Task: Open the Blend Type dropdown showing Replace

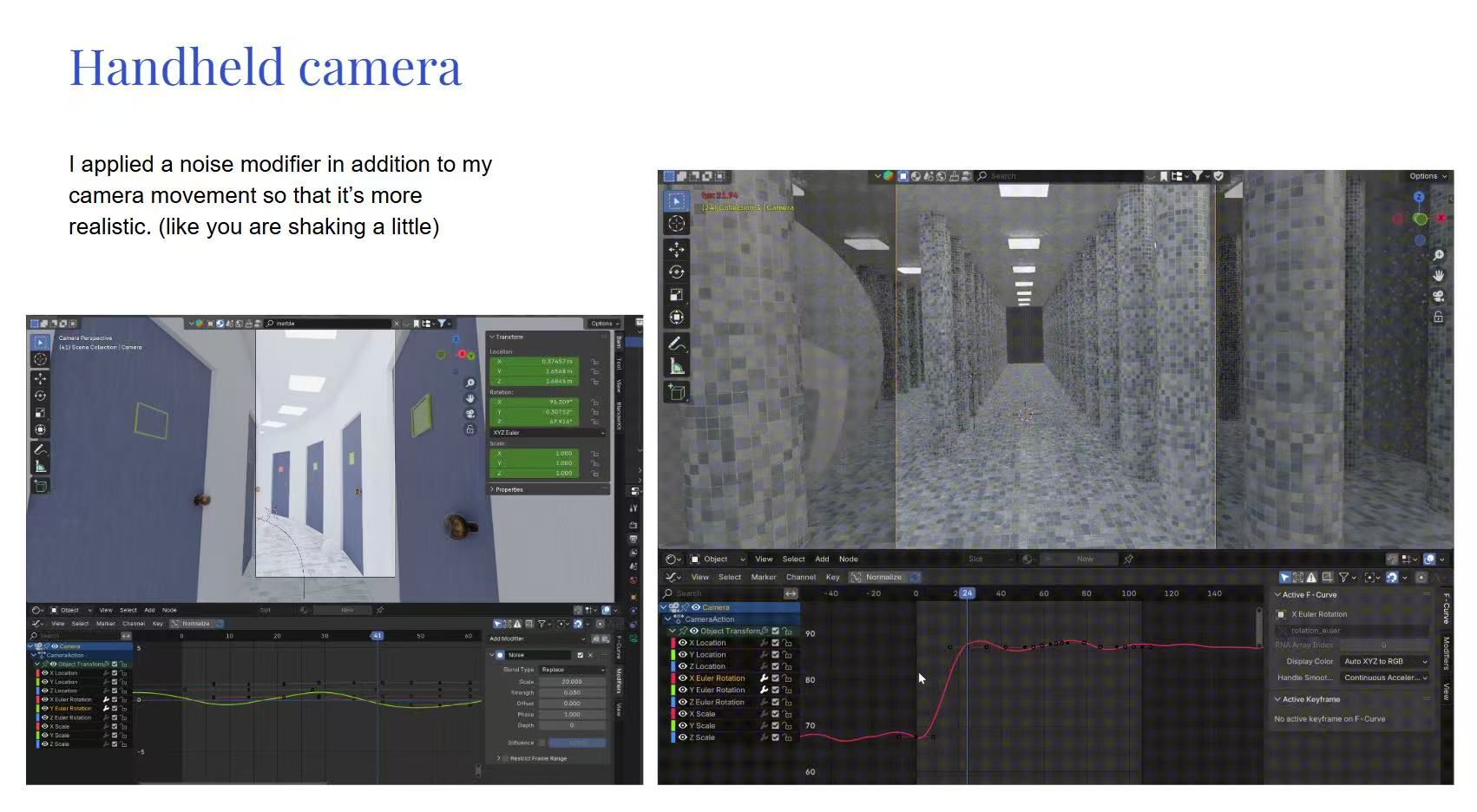Action: pyautogui.click(x=572, y=670)
